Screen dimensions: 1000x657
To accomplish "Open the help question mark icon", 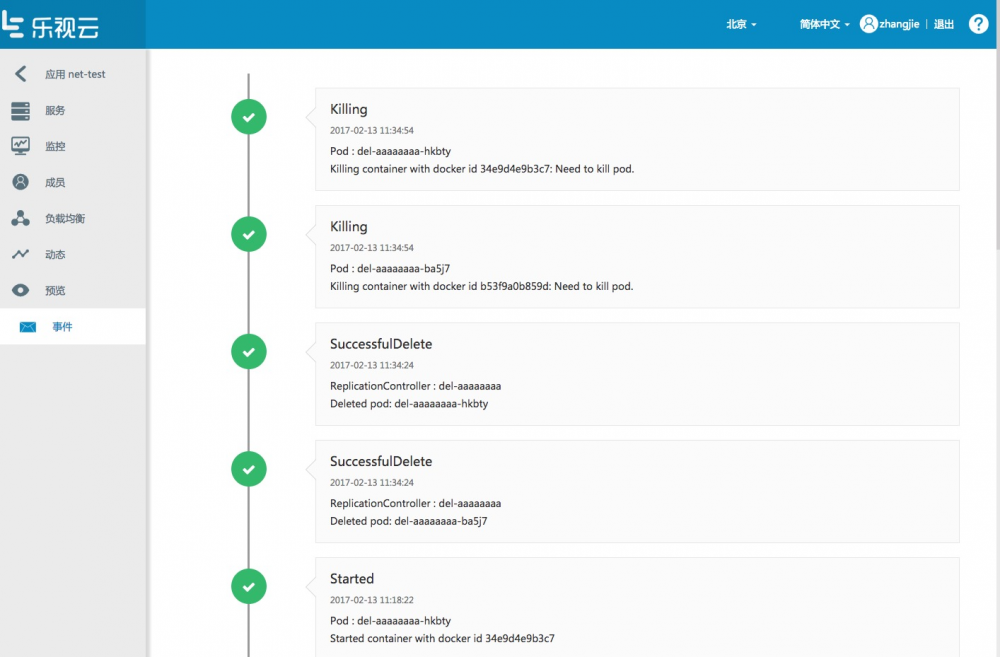I will pyautogui.click(x=979, y=24).
